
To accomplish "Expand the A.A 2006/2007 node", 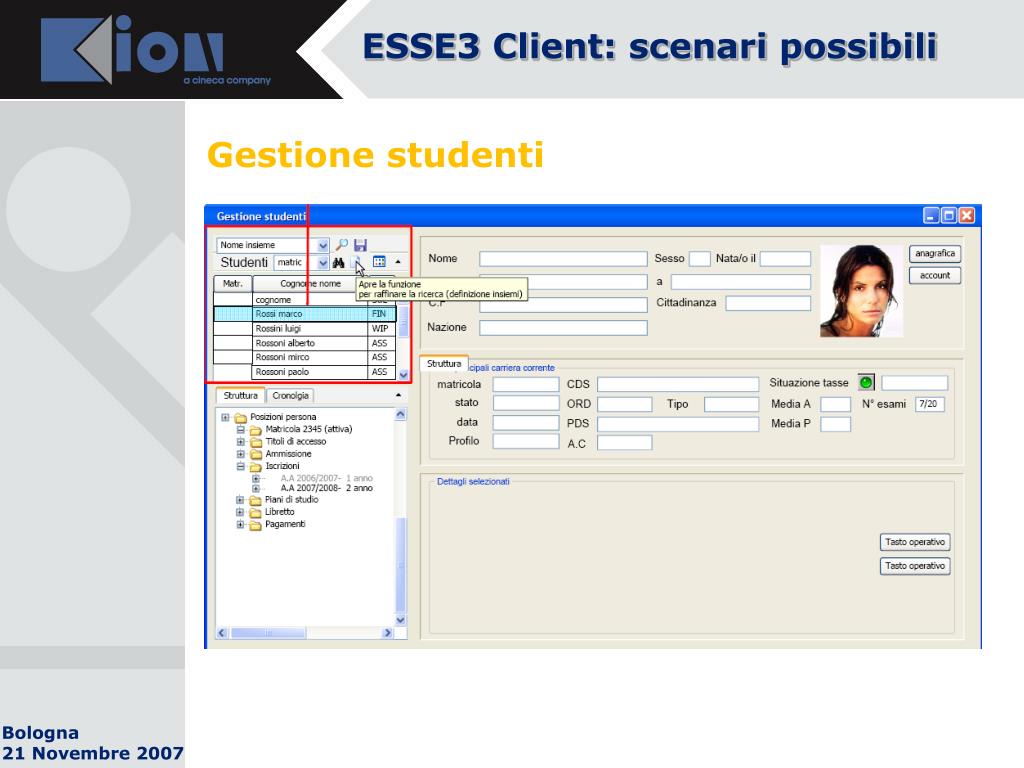I will (x=256, y=479).
